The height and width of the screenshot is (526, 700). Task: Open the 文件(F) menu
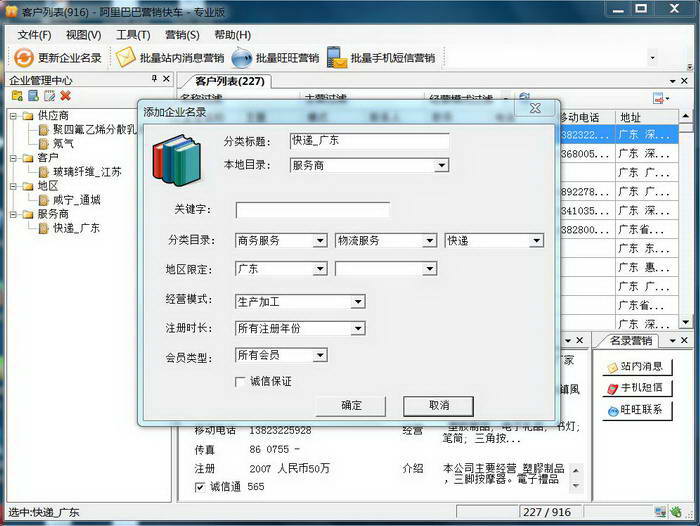tap(34, 35)
